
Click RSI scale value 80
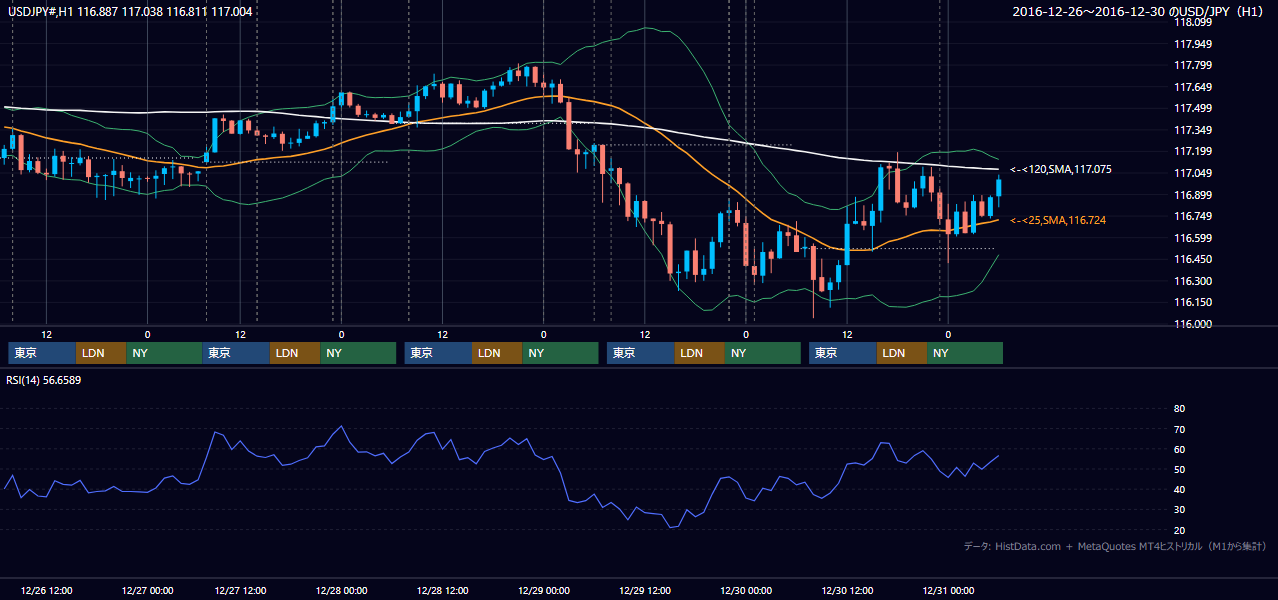coord(1179,409)
